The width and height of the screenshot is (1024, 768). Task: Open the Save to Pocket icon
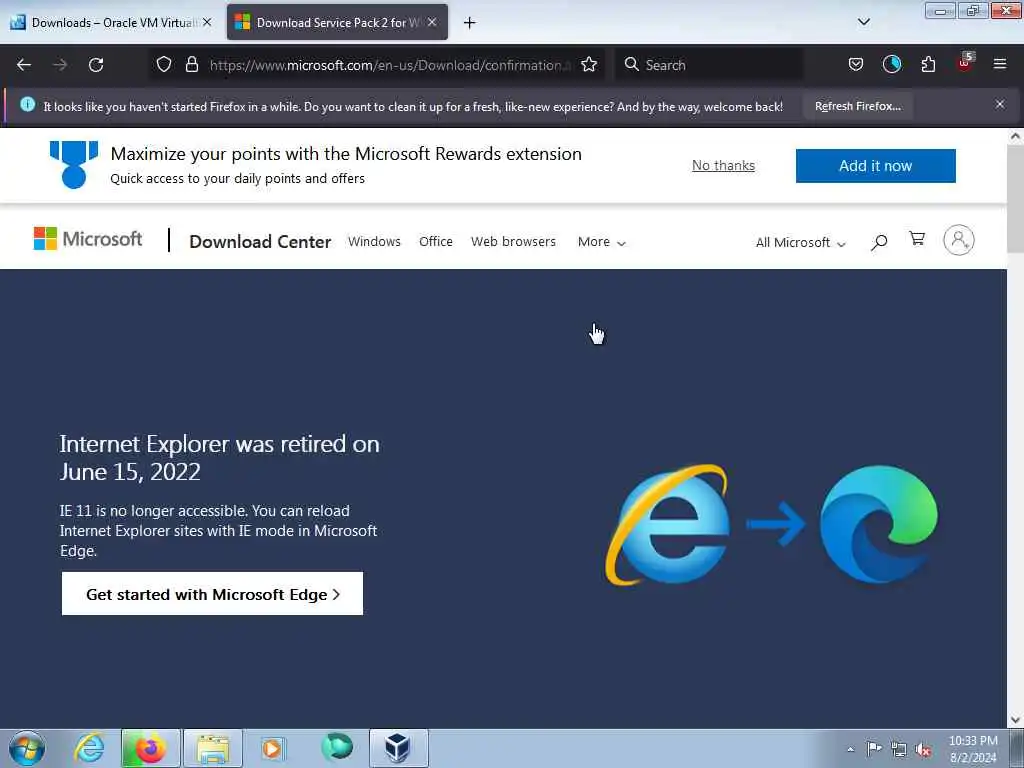coord(856,65)
